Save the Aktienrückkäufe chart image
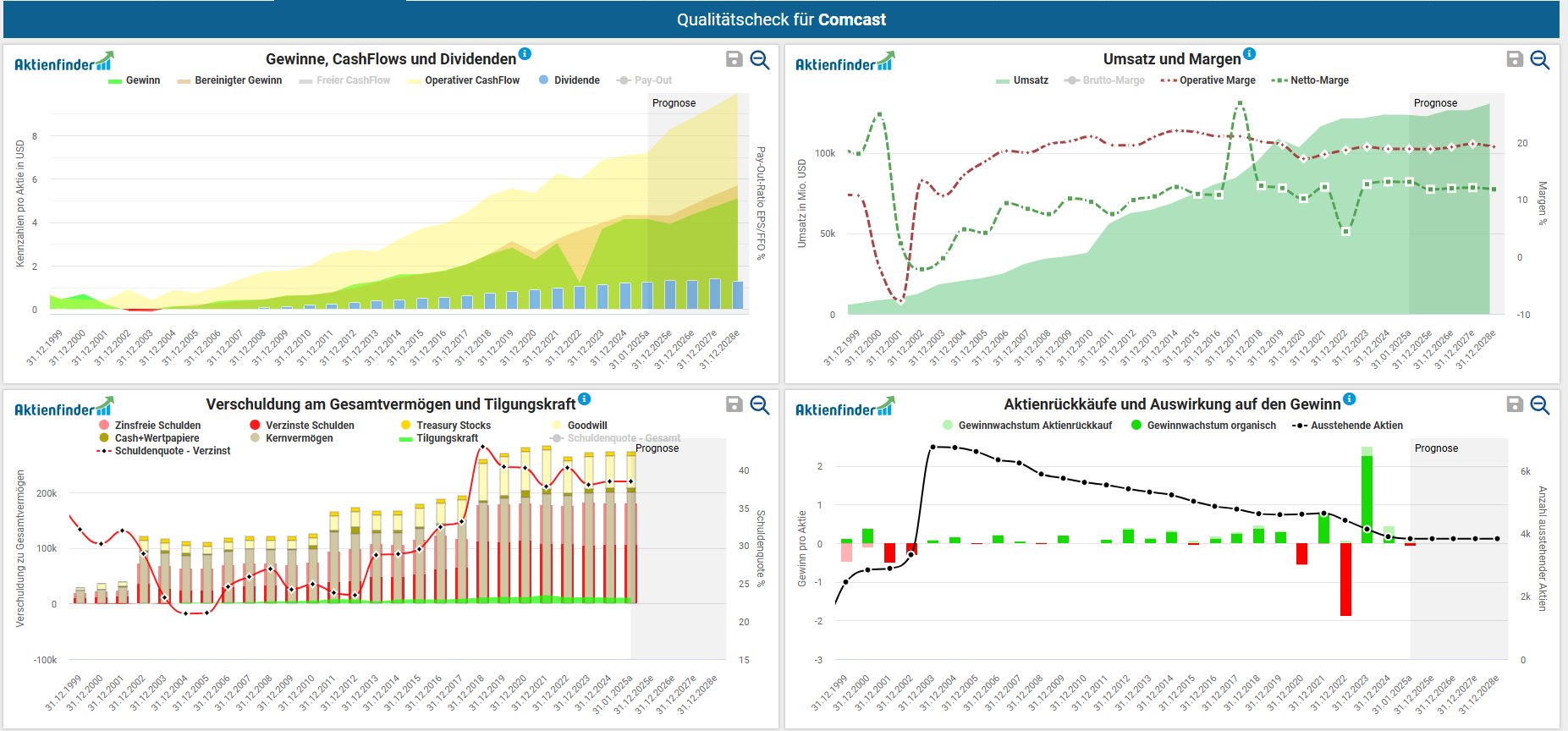The height and width of the screenshot is (731, 1568). pos(1515,404)
